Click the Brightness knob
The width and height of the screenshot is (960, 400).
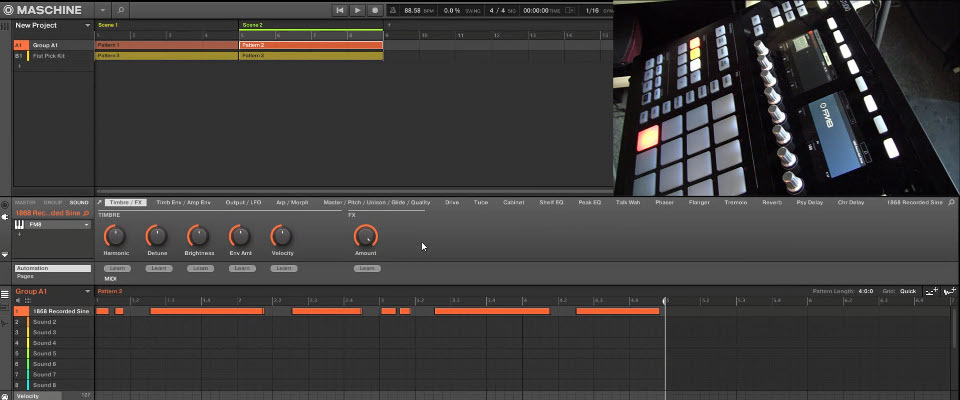tap(199, 235)
